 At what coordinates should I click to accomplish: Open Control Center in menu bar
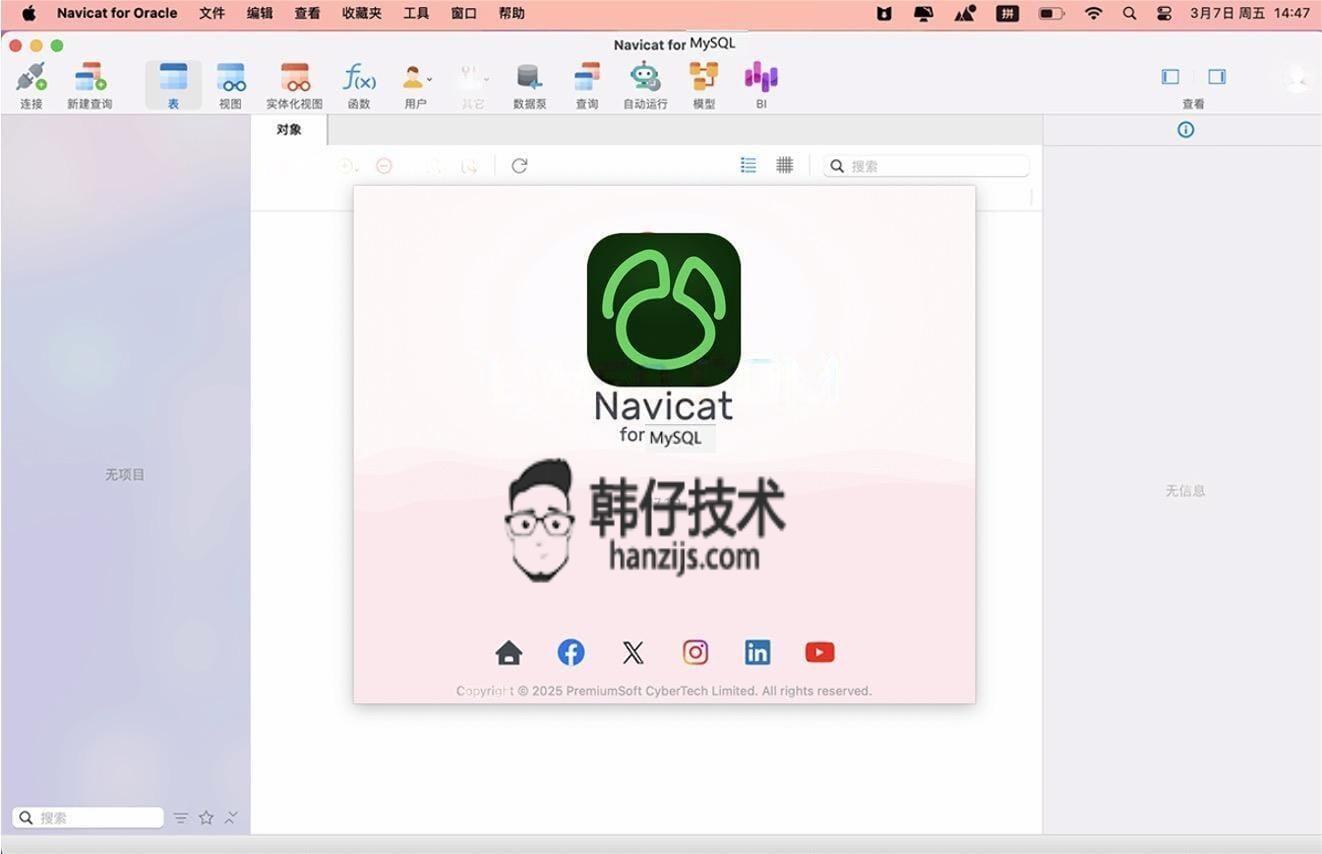[1164, 14]
